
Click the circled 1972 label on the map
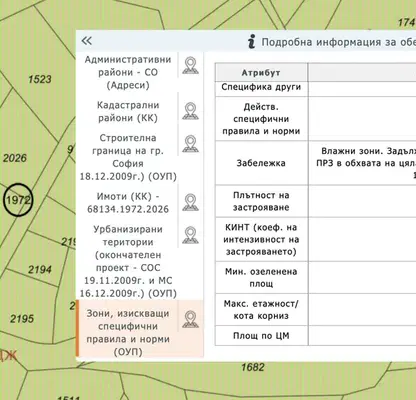[18, 200]
